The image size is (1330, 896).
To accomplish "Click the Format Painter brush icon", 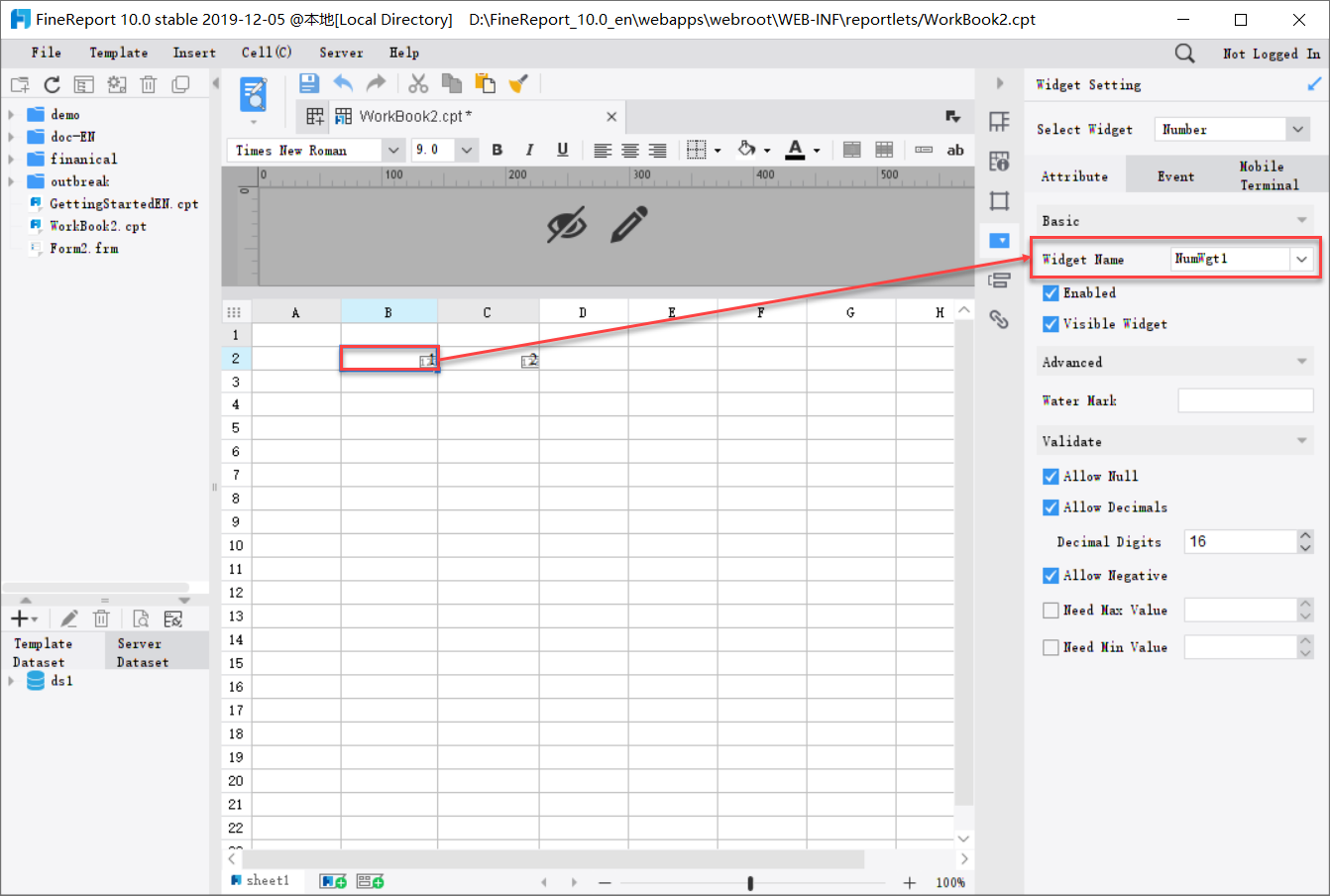I will (x=517, y=83).
